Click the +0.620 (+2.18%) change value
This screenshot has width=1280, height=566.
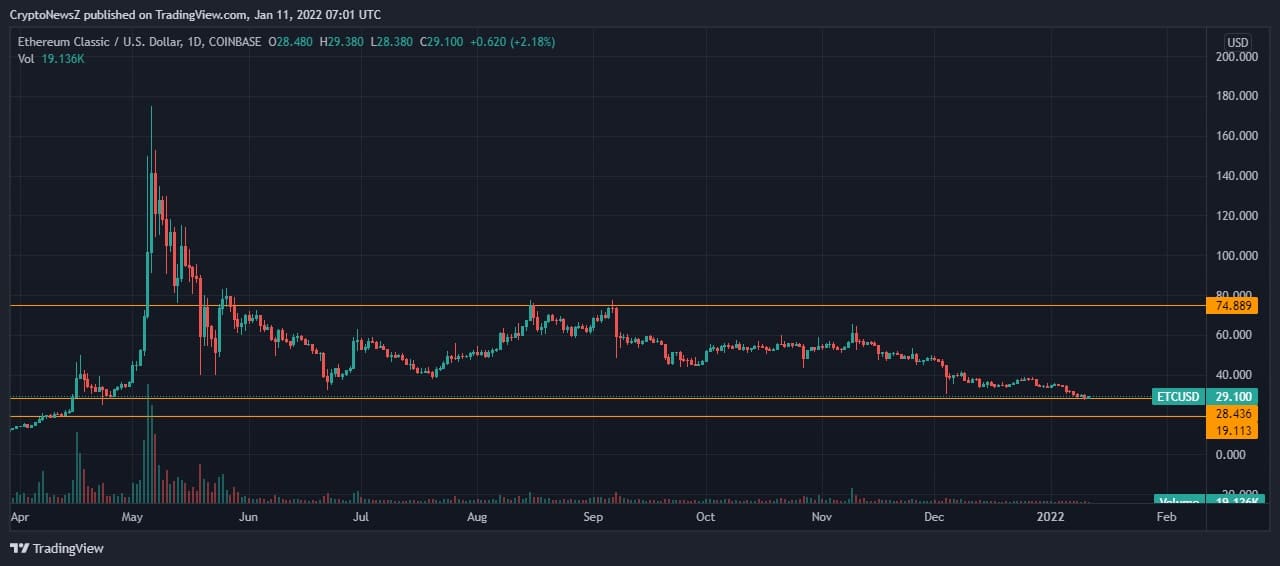coord(511,42)
